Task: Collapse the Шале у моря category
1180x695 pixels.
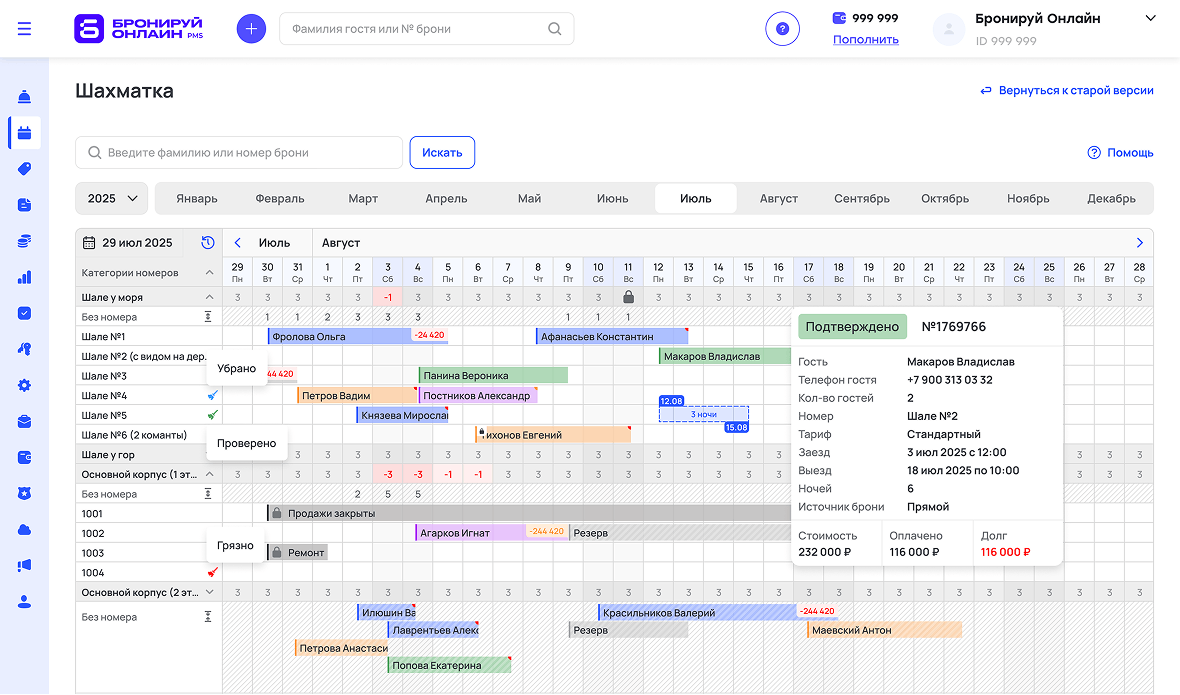Action: coord(209,297)
